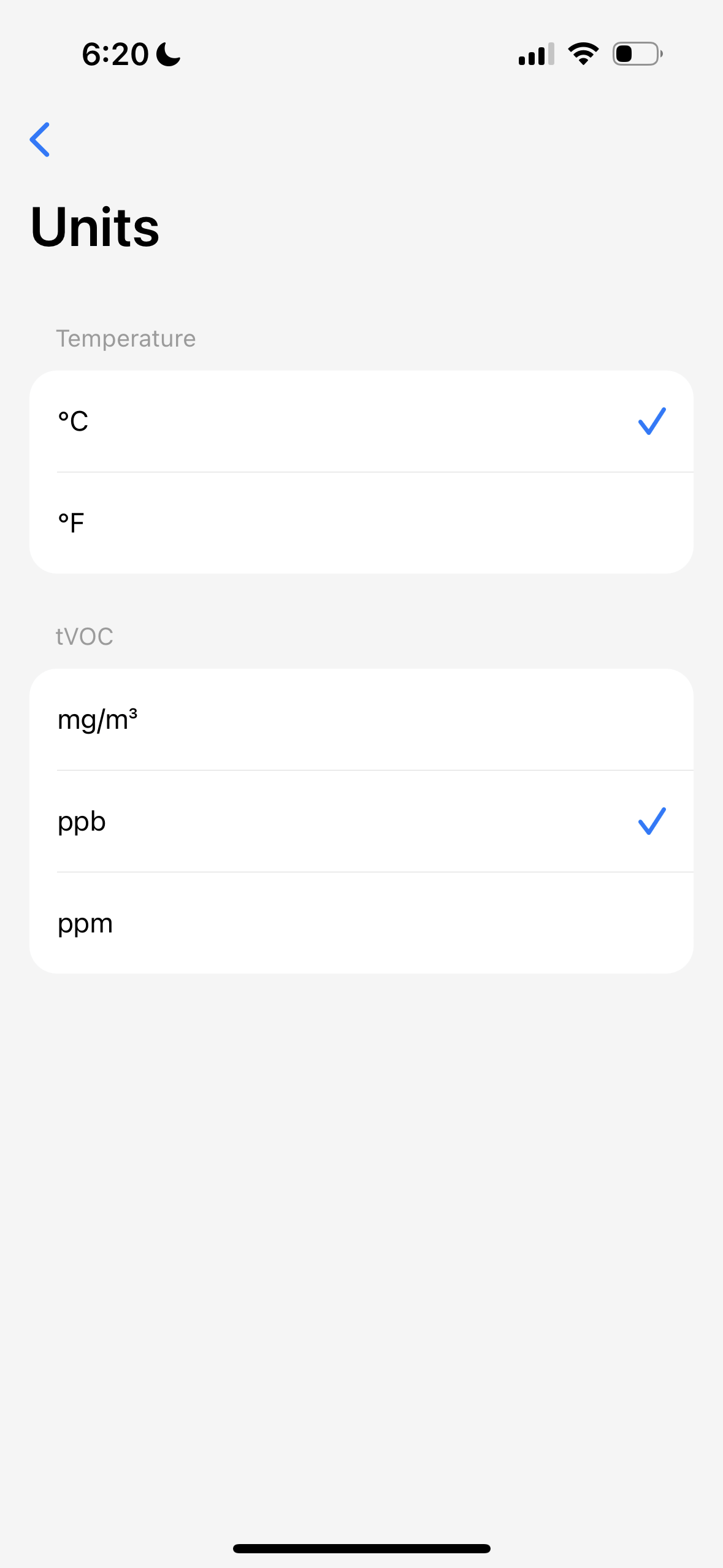Viewport: 723px width, 1568px height.
Task: Tap the ppm label text
Action: click(85, 924)
